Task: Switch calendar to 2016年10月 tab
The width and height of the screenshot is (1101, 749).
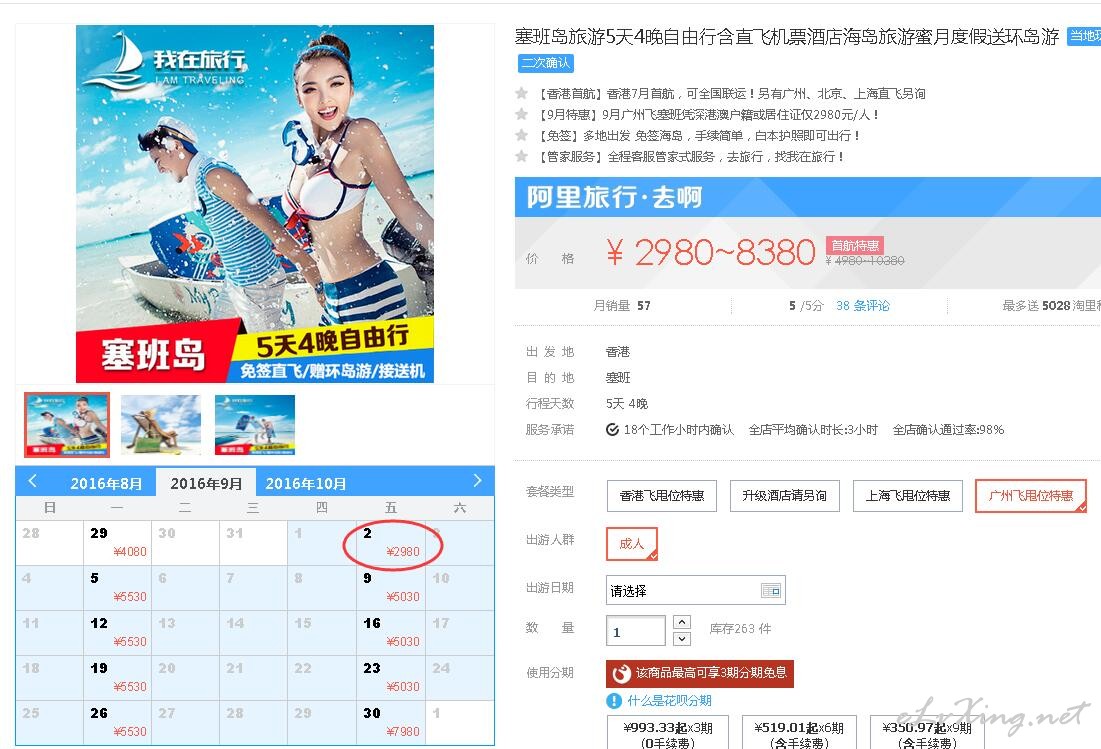Action: pyautogui.click(x=305, y=483)
